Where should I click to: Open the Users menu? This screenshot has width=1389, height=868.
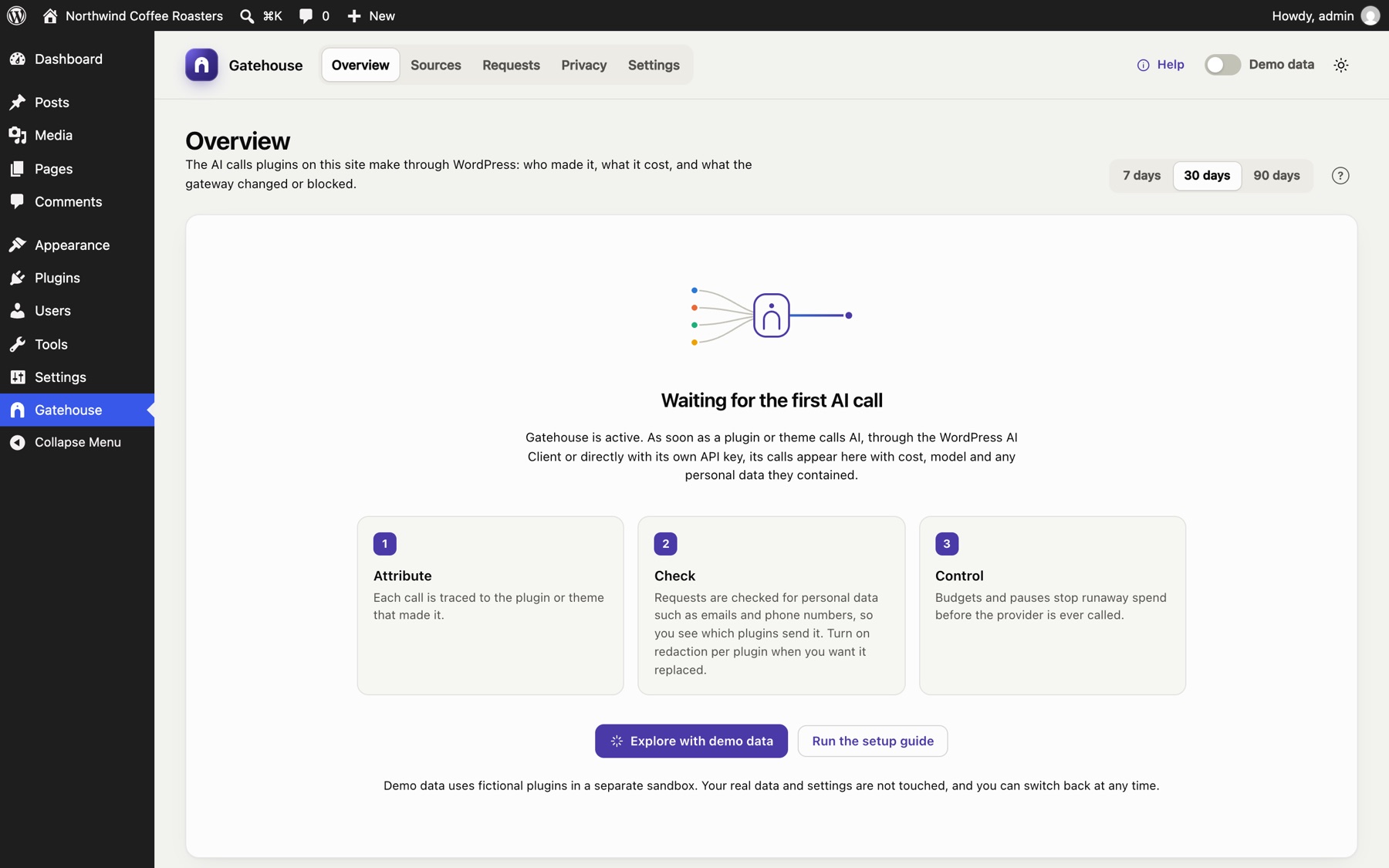(x=77, y=311)
